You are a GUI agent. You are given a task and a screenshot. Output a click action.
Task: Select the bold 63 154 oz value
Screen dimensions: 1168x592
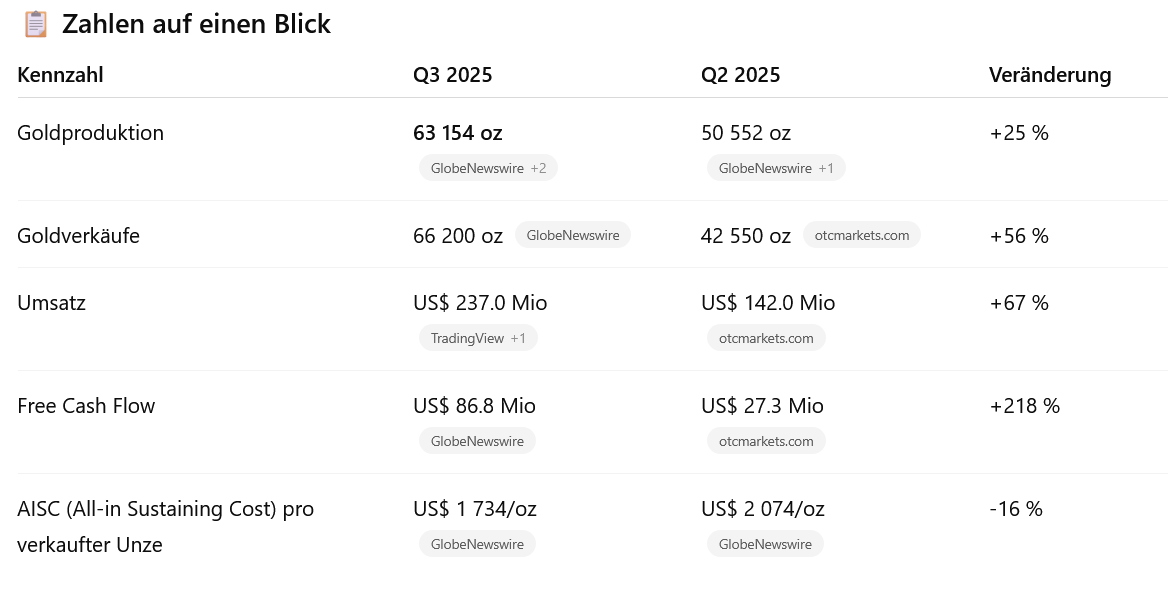tap(457, 133)
